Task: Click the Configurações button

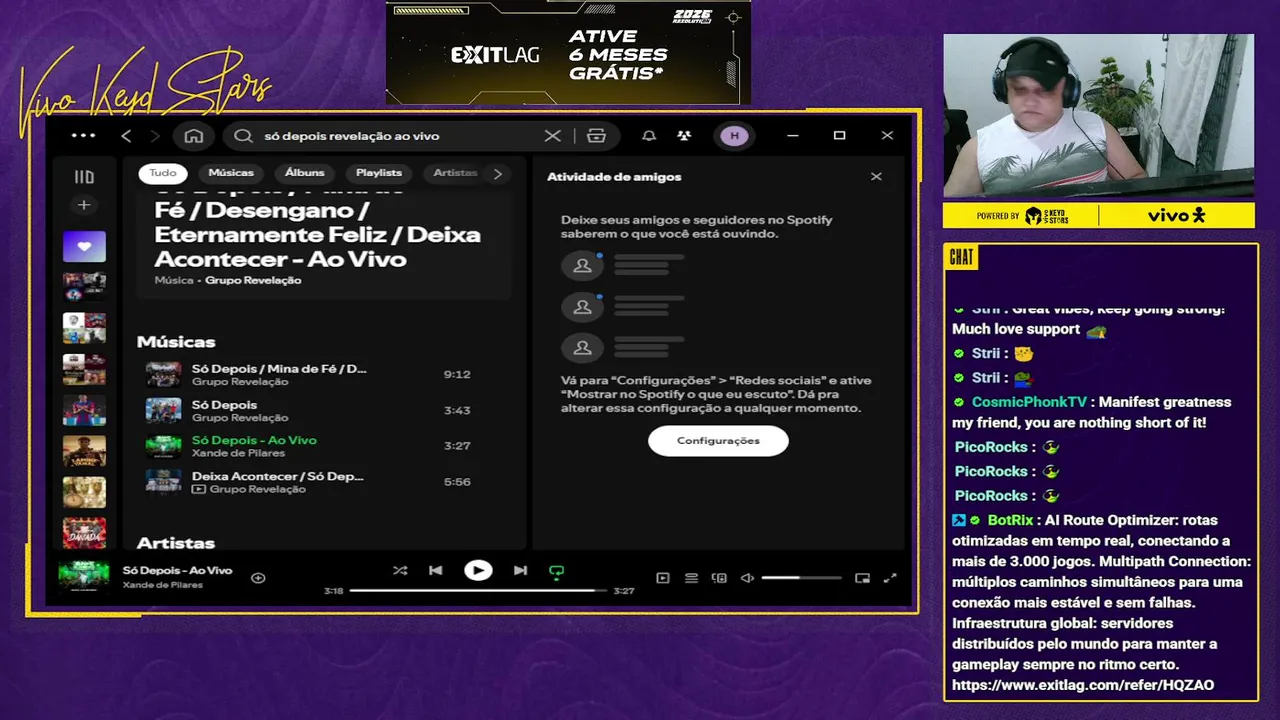Action: 718,441
